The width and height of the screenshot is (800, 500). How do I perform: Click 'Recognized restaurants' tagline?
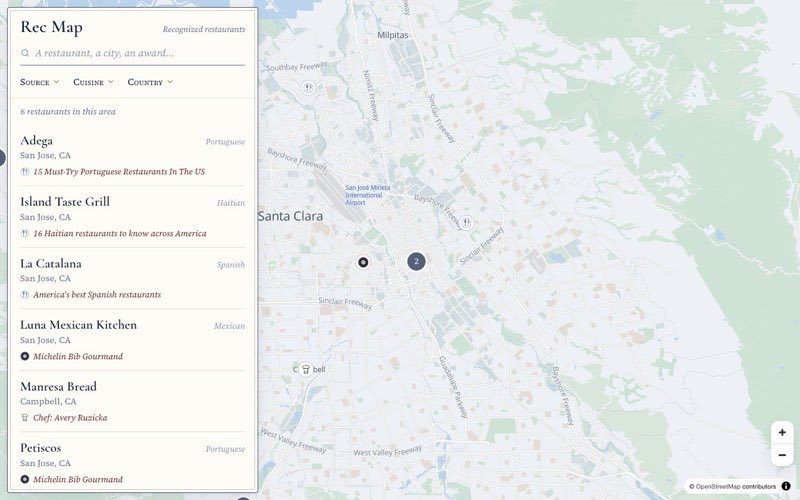point(204,30)
